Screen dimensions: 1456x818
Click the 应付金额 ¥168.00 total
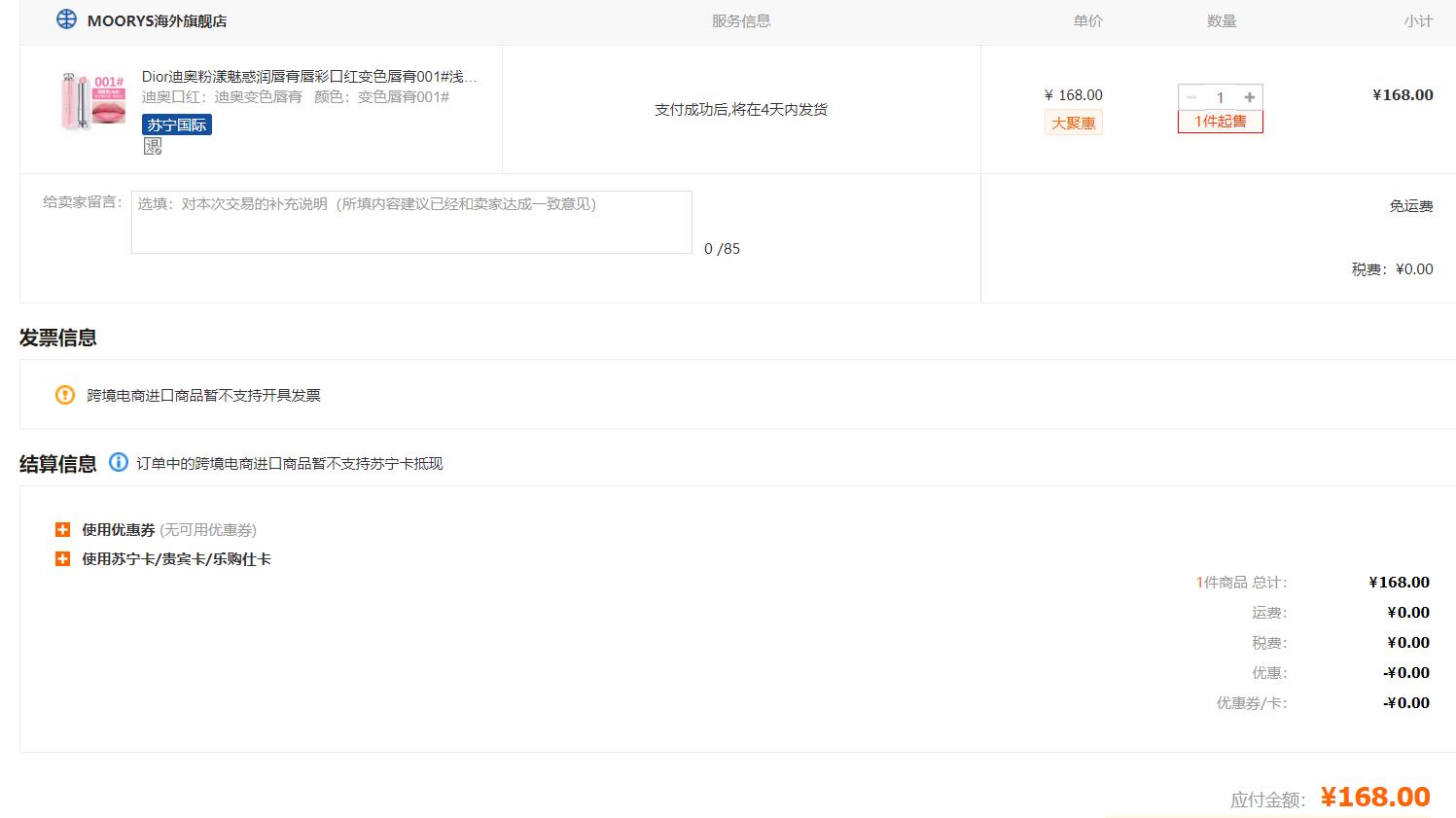coord(1374,798)
